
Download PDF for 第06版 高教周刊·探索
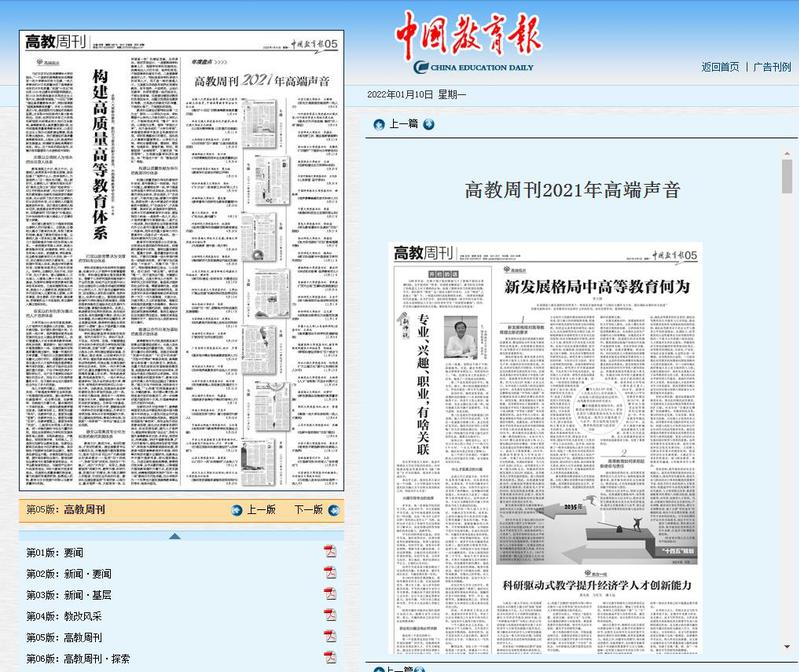(330, 657)
